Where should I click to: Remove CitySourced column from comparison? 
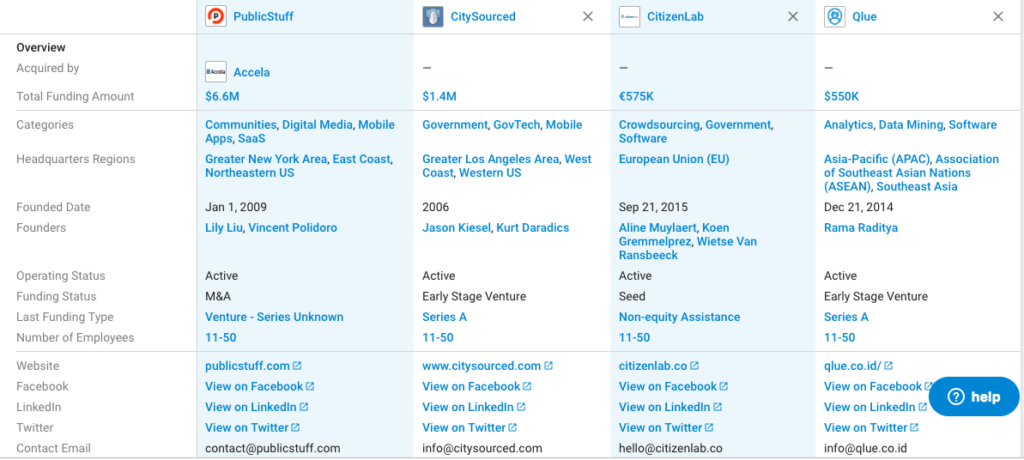587,17
